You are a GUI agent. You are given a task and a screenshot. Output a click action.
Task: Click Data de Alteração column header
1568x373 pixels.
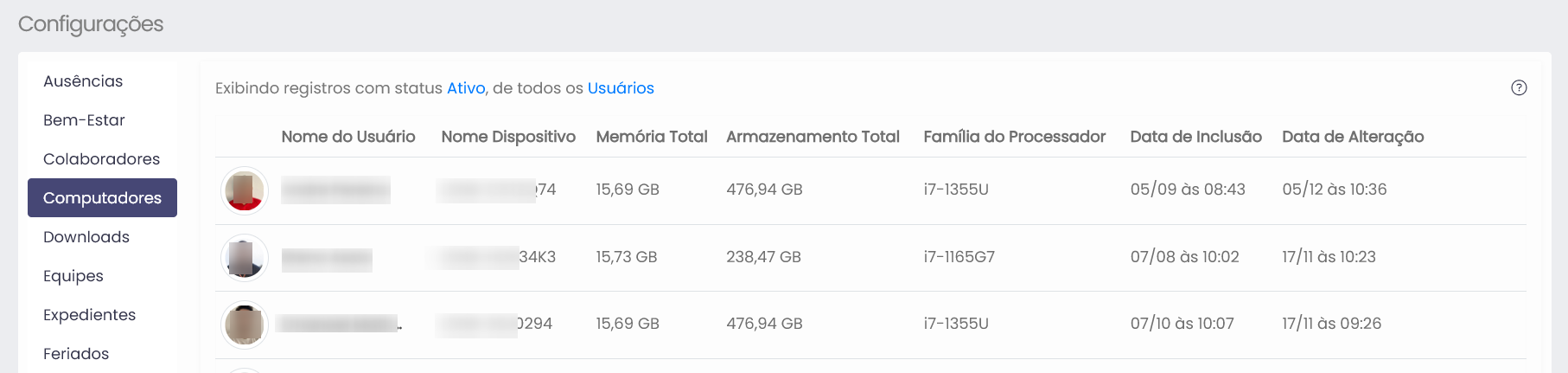click(1353, 137)
